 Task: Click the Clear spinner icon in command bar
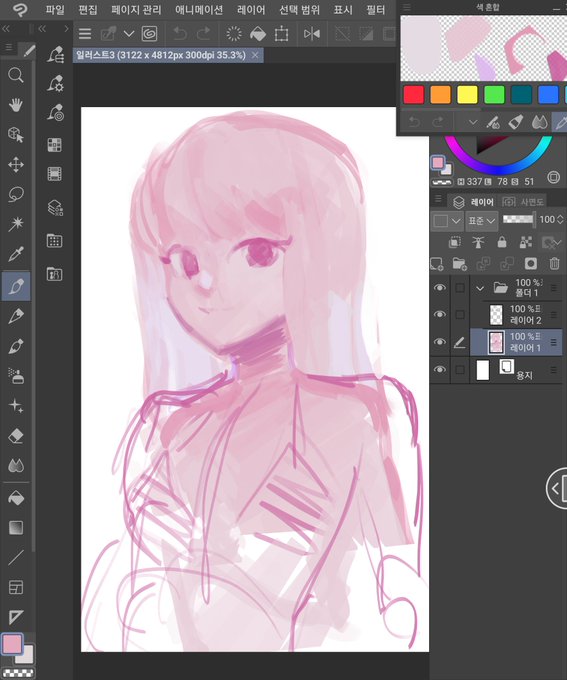(x=234, y=34)
